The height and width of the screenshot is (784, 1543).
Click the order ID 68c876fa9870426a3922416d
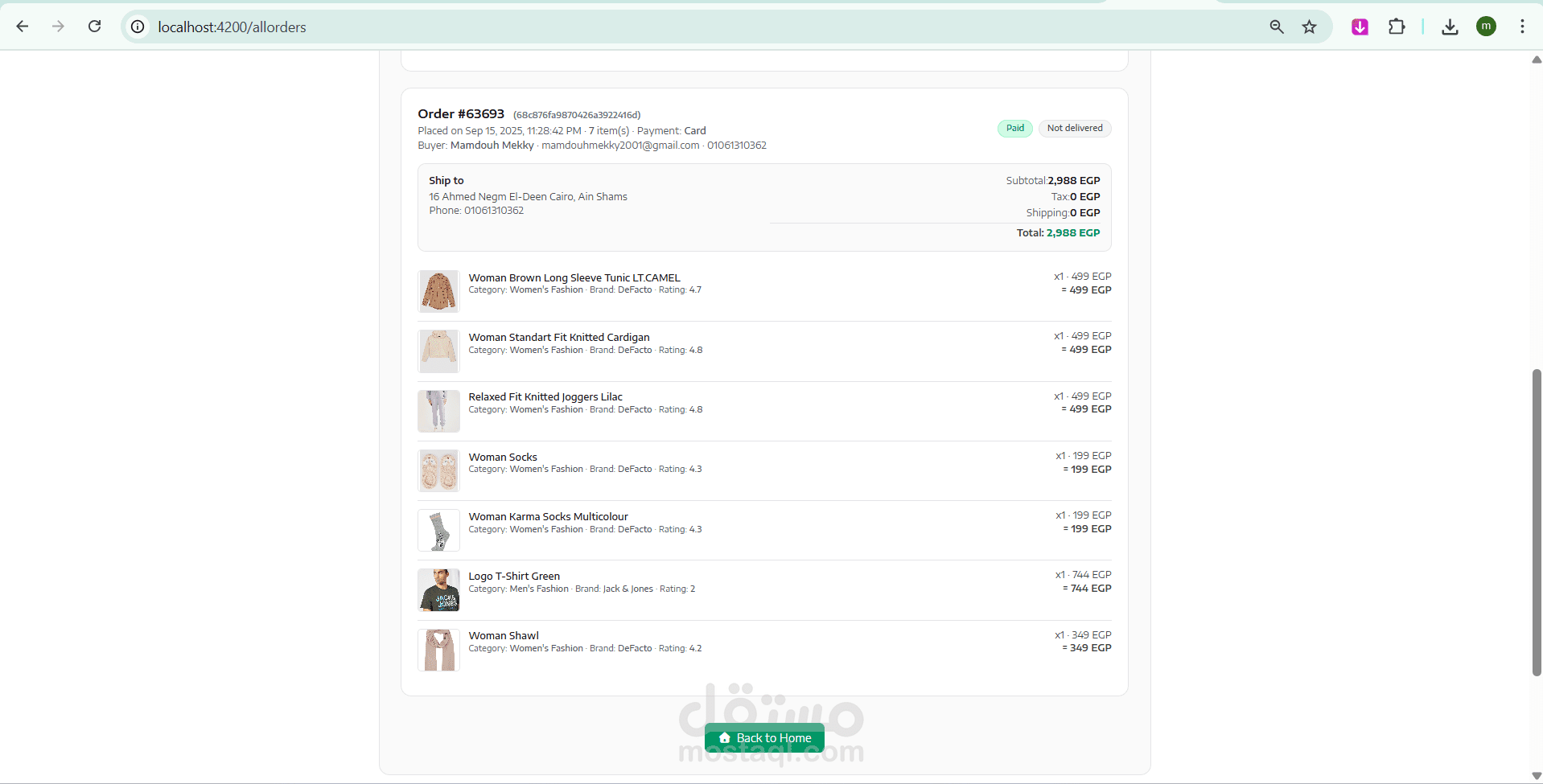click(577, 115)
